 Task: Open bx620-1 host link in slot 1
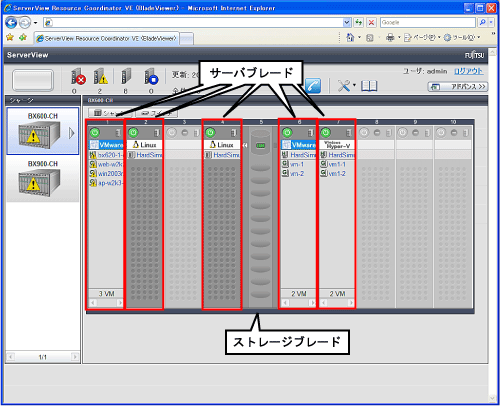click(110, 155)
